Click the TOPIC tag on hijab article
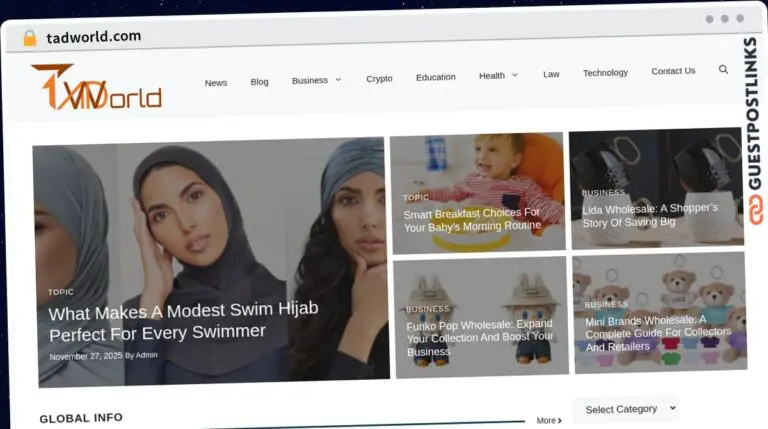The height and width of the screenshot is (429, 768). coord(61,292)
